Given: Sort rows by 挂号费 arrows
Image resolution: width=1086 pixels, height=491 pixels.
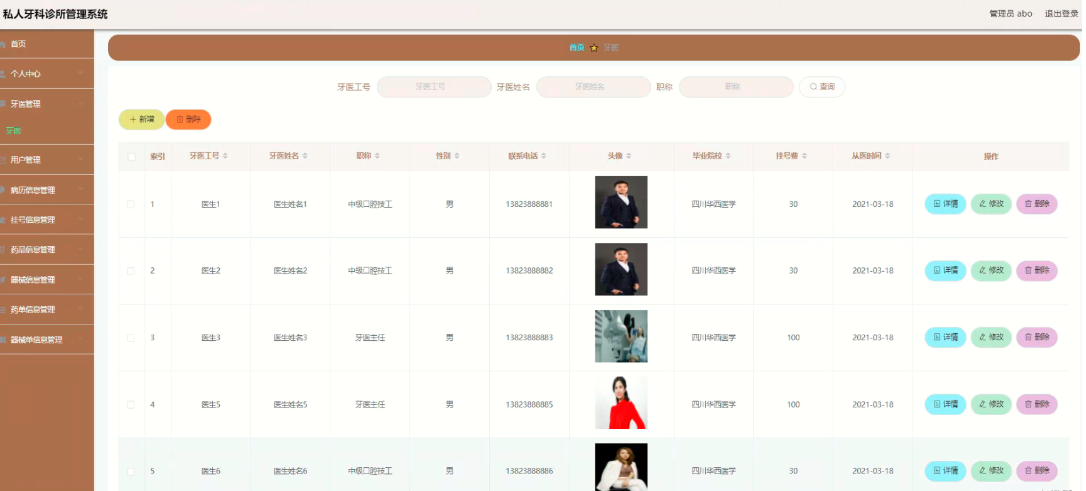Looking at the screenshot, I should tap(804, 157).
